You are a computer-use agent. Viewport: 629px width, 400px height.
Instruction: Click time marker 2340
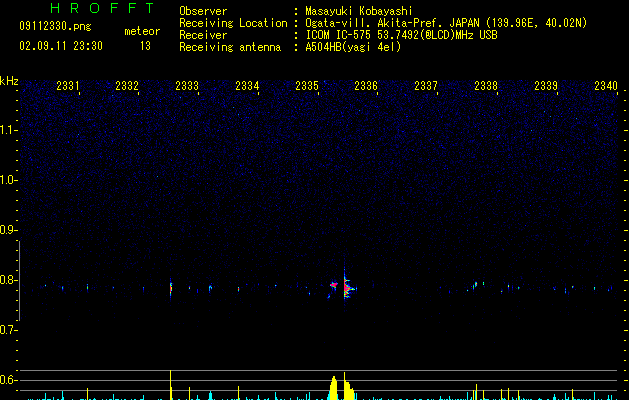pyautogui.click(x=606, y=85)
